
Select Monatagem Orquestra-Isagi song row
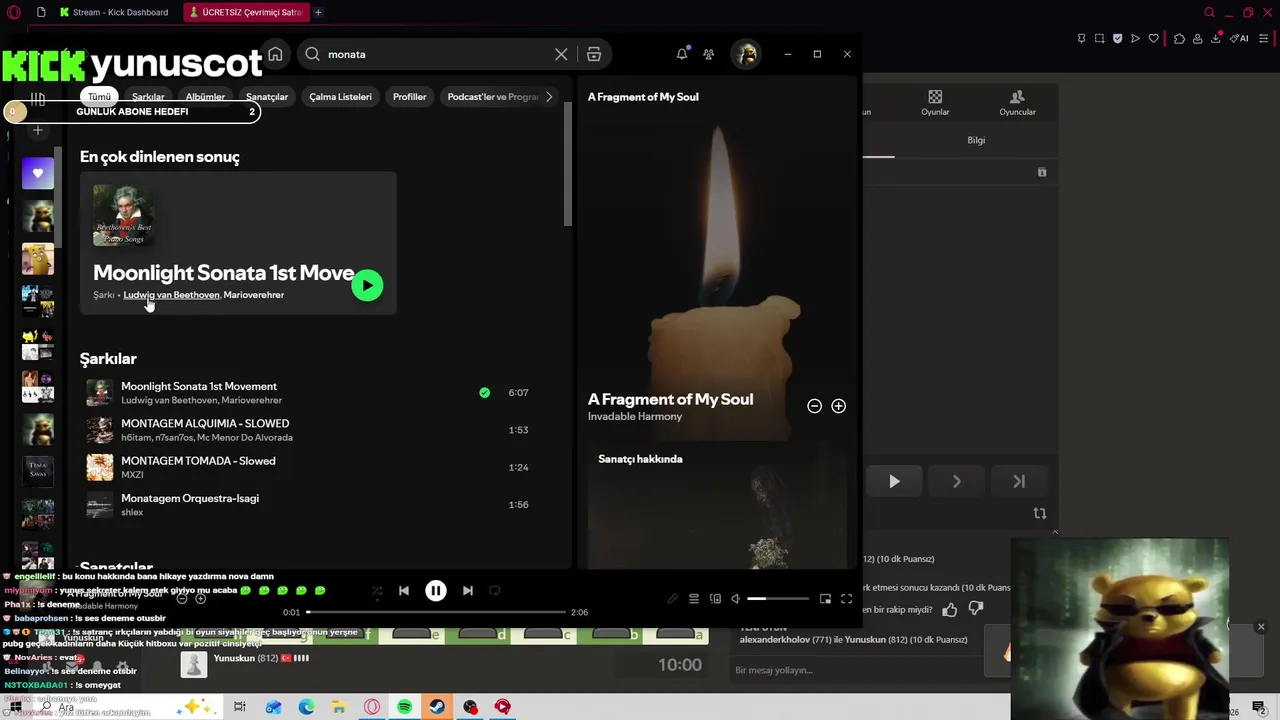(320, 505)
